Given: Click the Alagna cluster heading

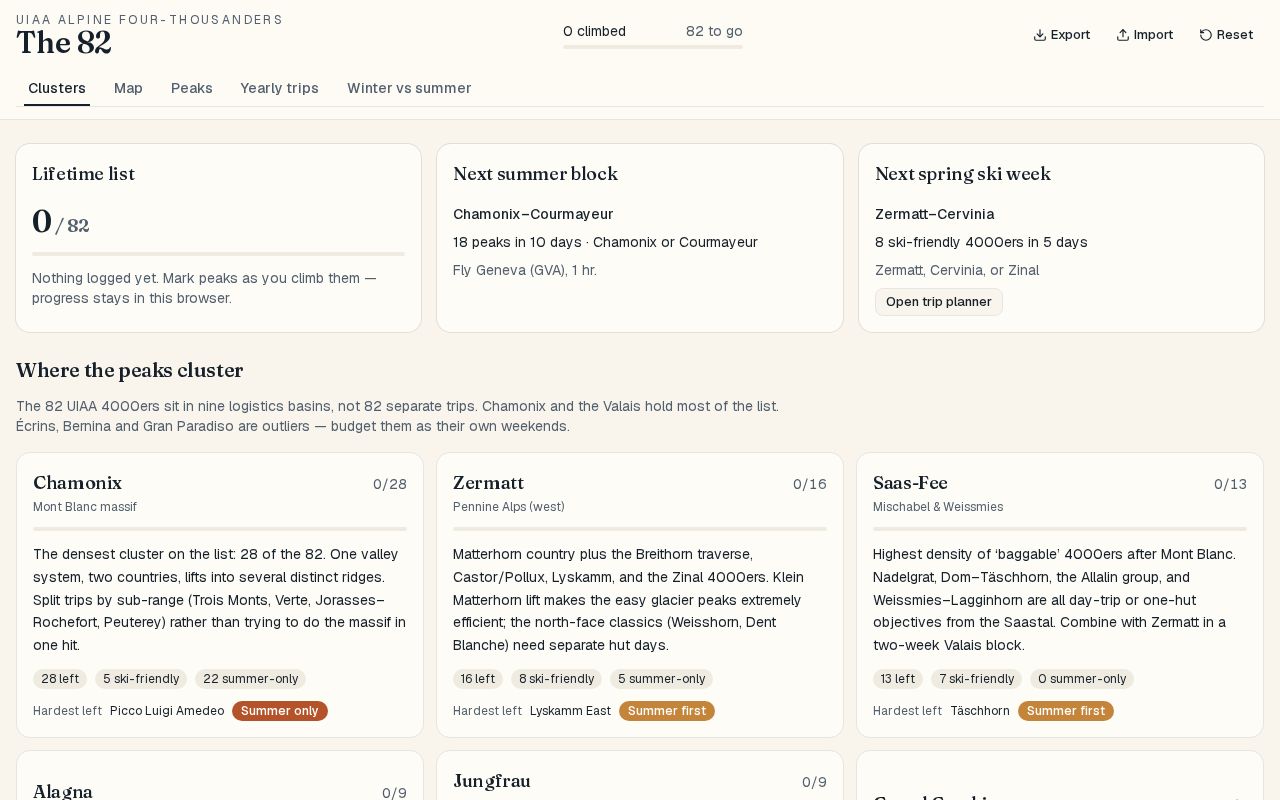Looking at the screenshot, I should [63, 791].
